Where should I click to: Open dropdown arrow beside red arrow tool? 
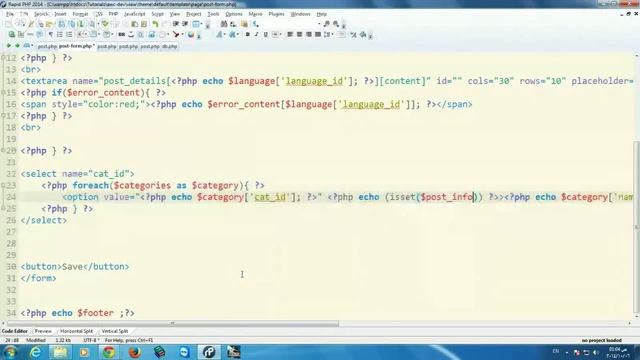pos(182,34)
